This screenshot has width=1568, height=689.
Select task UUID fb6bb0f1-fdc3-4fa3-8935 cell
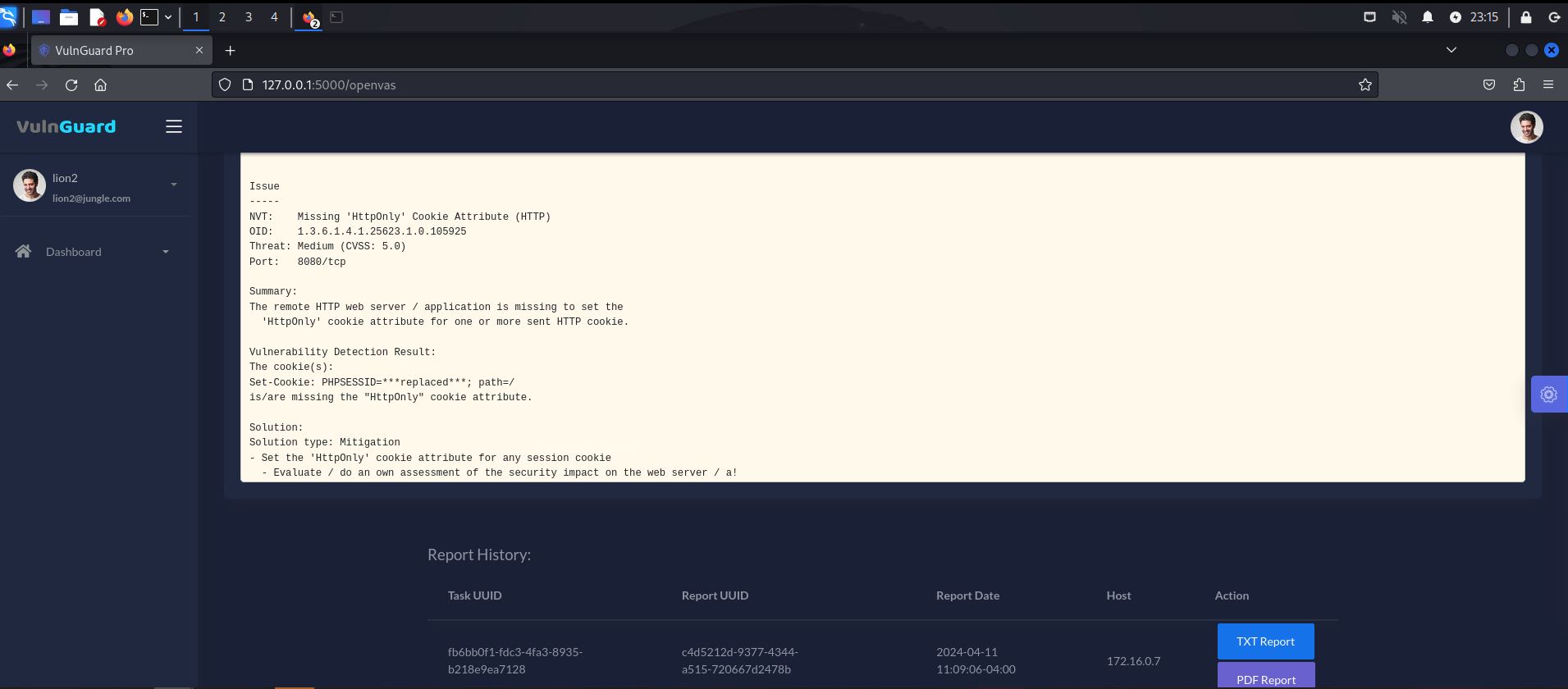[515, 660]
